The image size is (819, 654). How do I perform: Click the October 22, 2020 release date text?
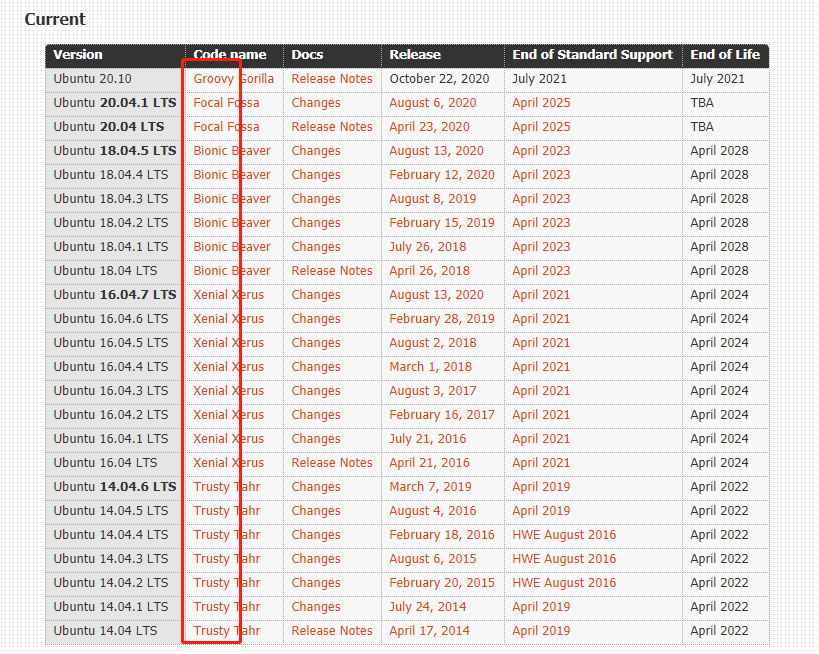click(x=439, y=79)
